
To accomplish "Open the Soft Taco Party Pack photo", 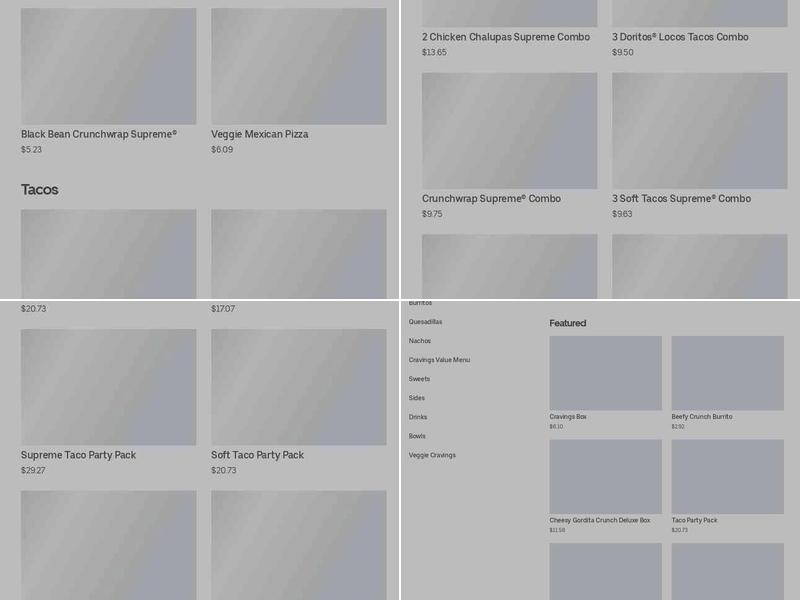I will click(x=298, y=387).
